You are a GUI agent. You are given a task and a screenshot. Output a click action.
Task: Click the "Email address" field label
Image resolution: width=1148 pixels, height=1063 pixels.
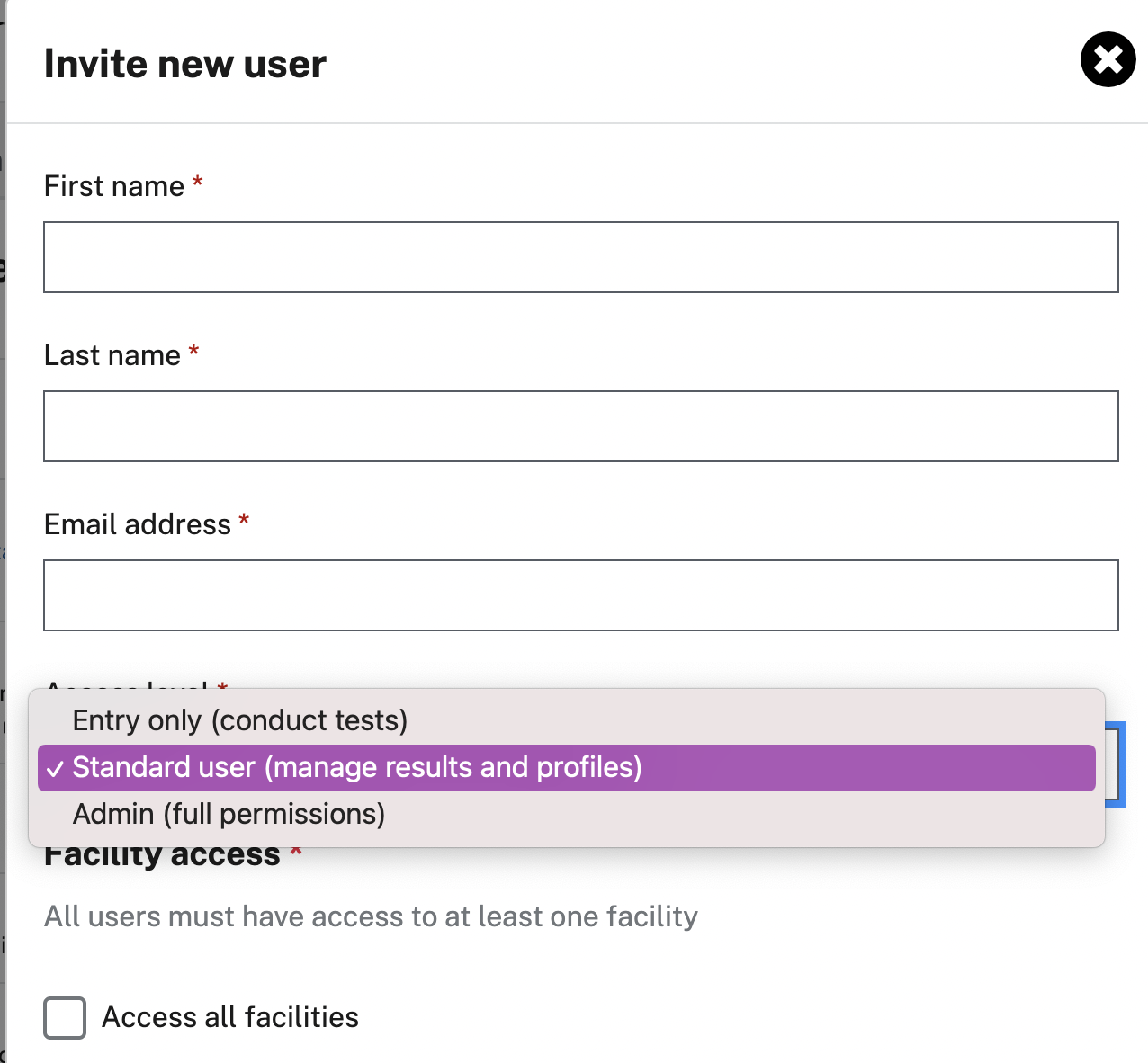pos(138,524)
